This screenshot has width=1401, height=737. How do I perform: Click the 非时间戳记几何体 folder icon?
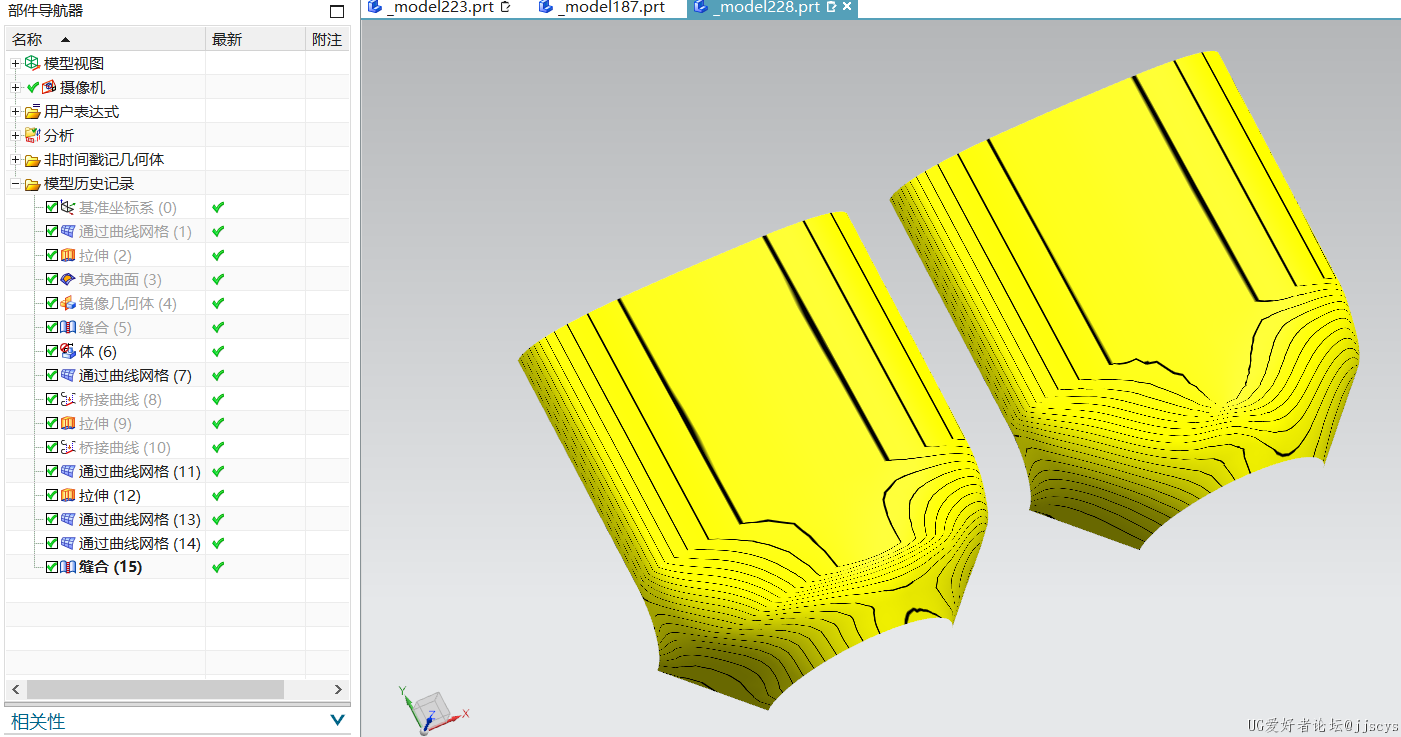coord(32,160)
